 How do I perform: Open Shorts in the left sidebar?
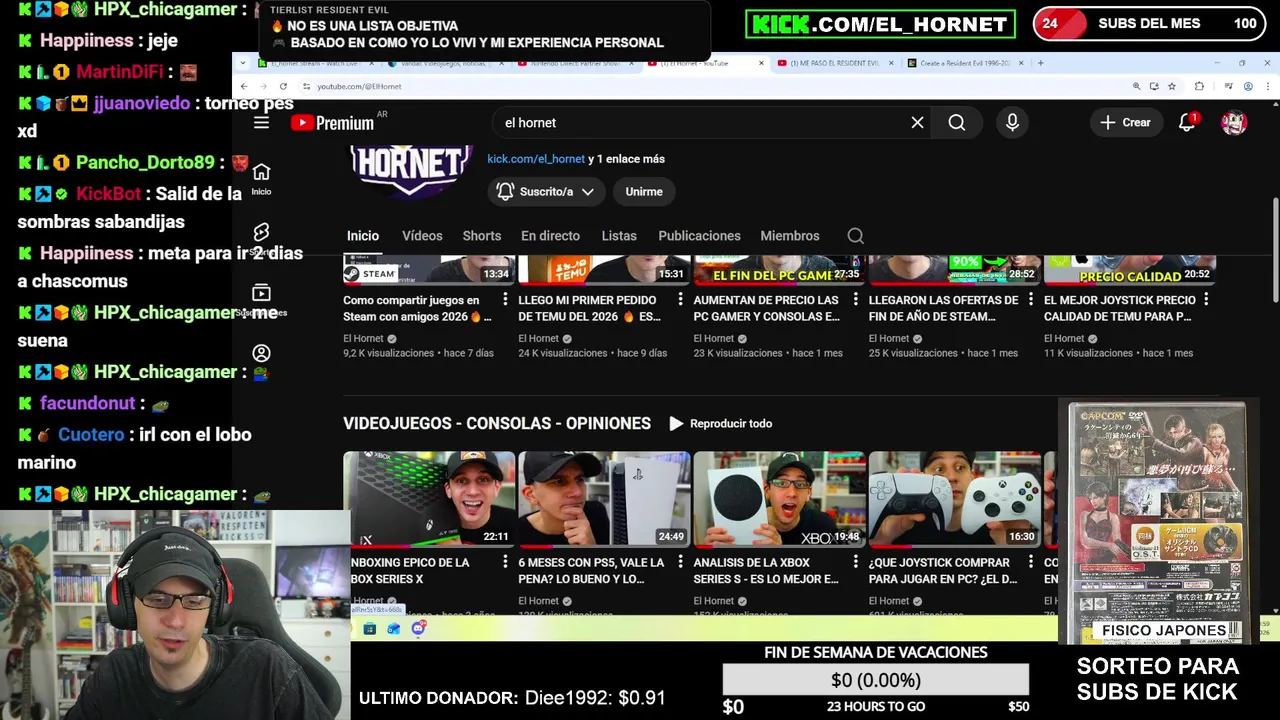(261, 238)
